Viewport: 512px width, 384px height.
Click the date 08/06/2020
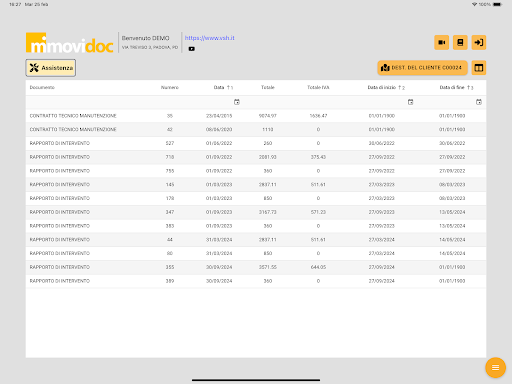219,129
